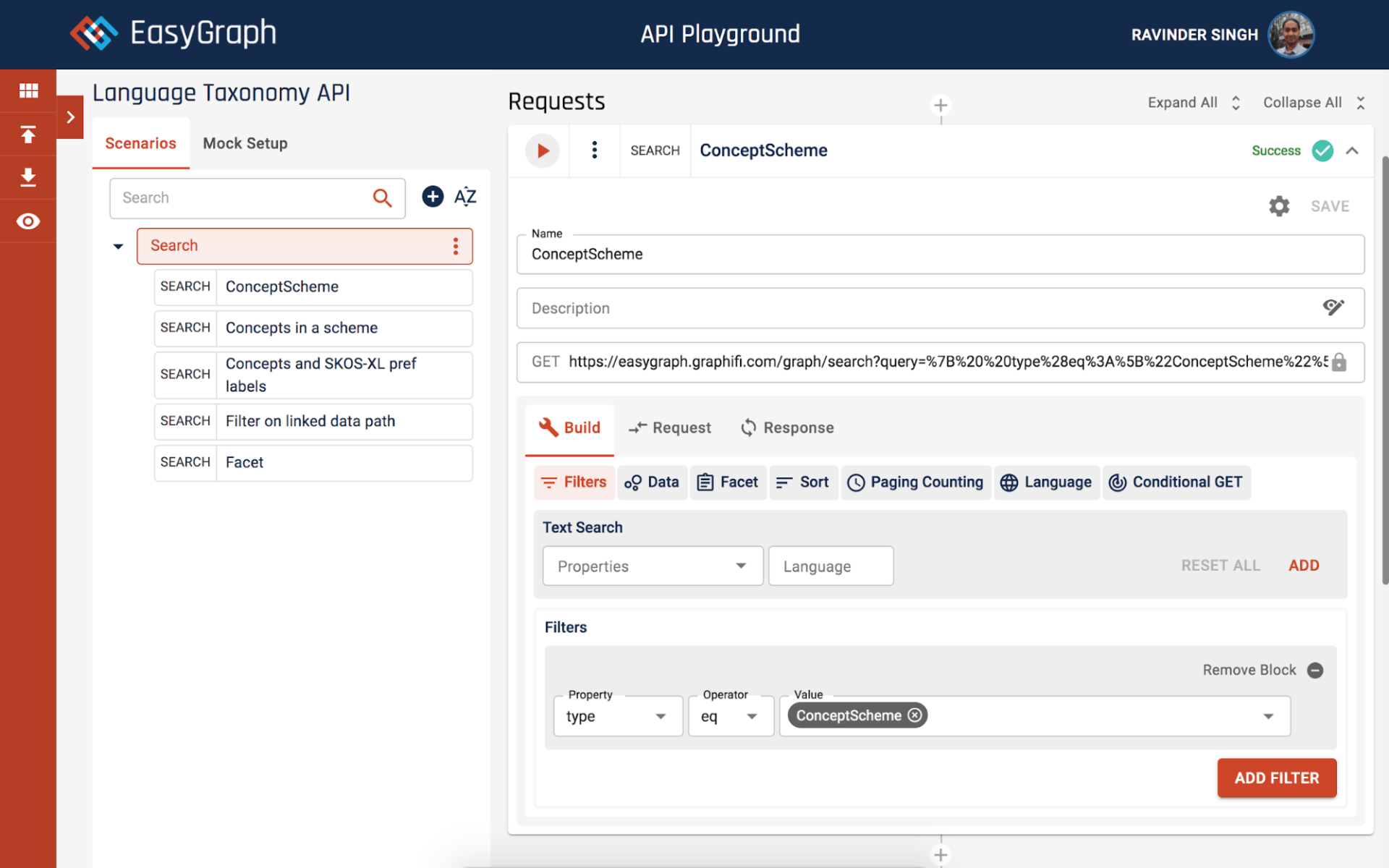Remove the filter block with minus icon
Screen dimensions: 1389x868
pos(1315,671)
